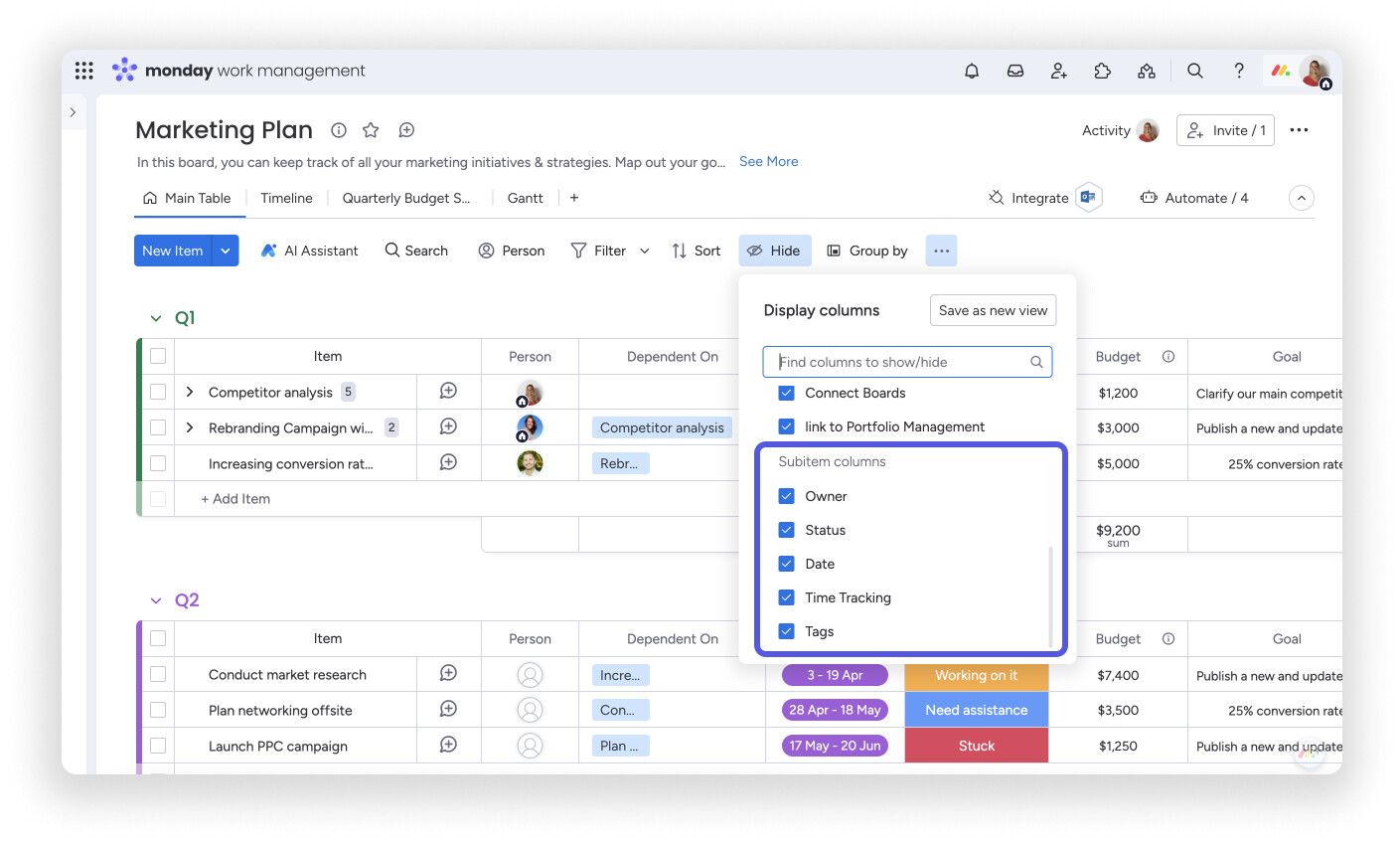Open the nine-dot apps grid menu
Screen dimensions: 1400x844
click(84, 71)
